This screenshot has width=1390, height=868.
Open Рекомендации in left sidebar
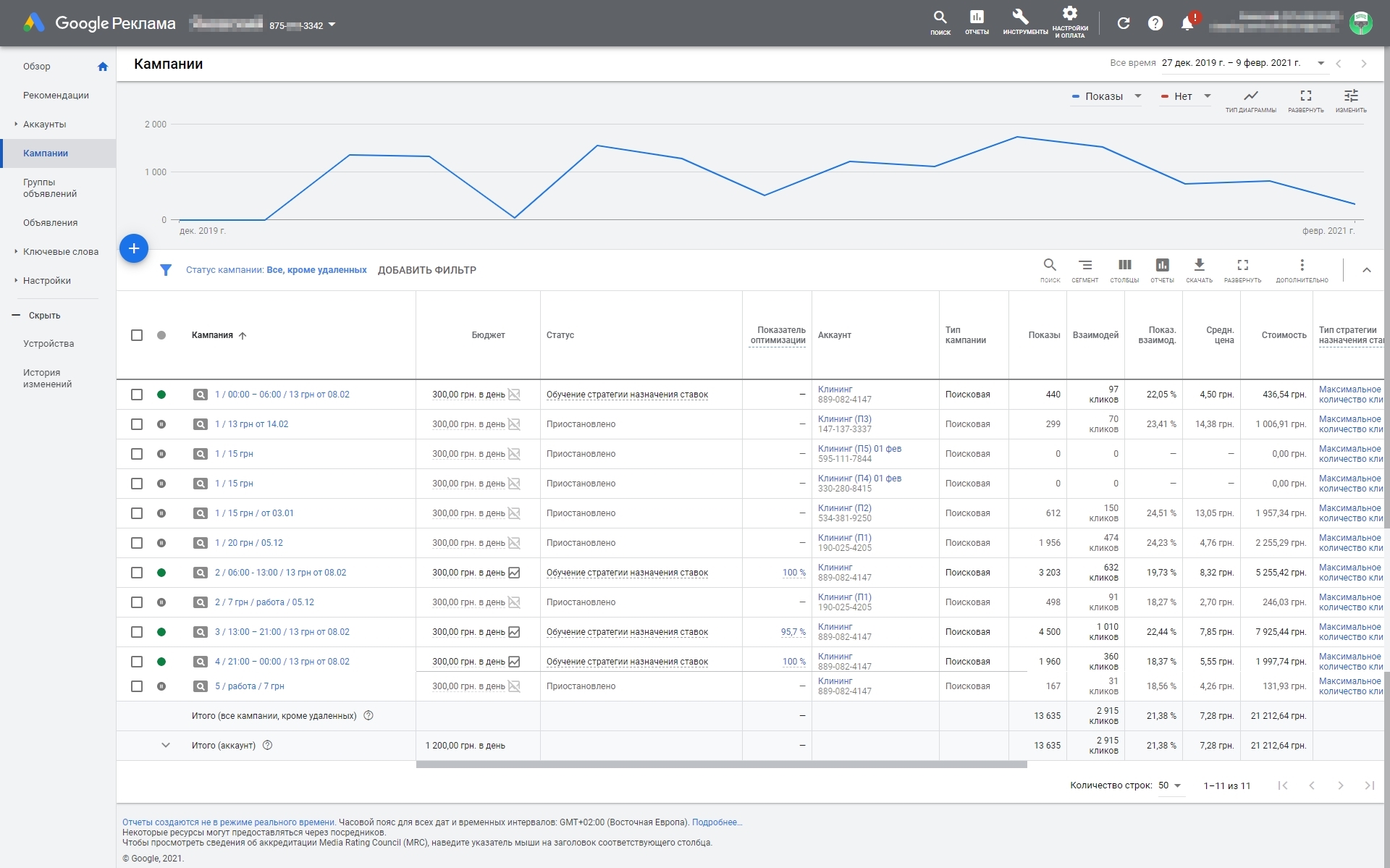click(56, 96)
